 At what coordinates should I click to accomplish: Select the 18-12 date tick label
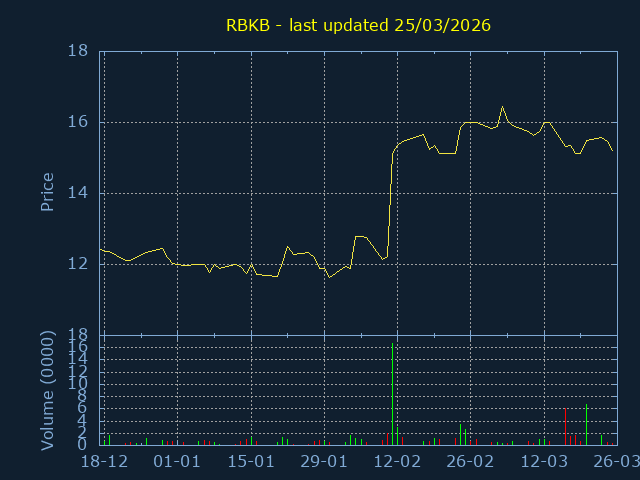click(x=104, y=462)
